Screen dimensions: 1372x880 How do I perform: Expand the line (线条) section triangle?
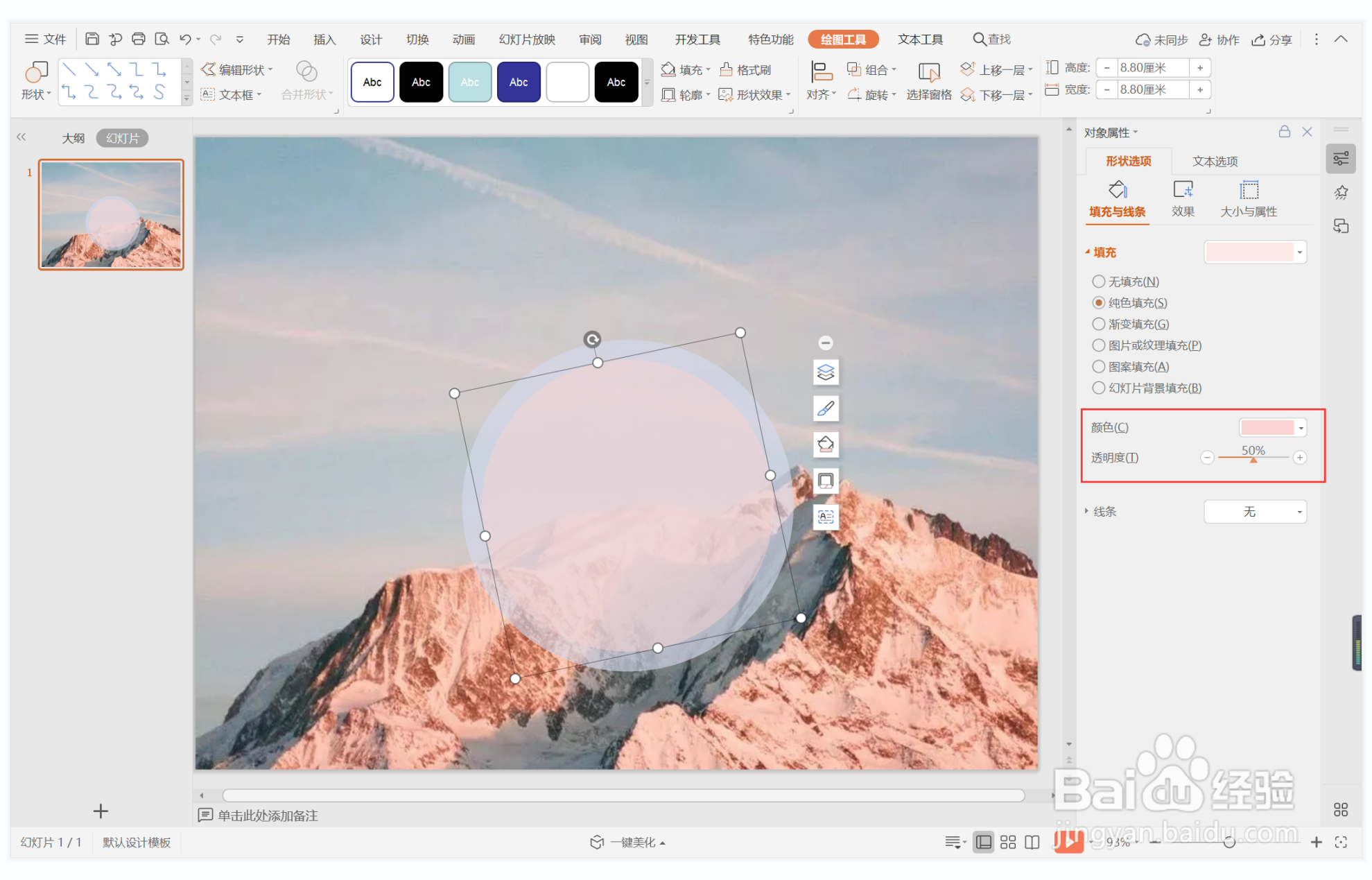(x=1086, y=511)
